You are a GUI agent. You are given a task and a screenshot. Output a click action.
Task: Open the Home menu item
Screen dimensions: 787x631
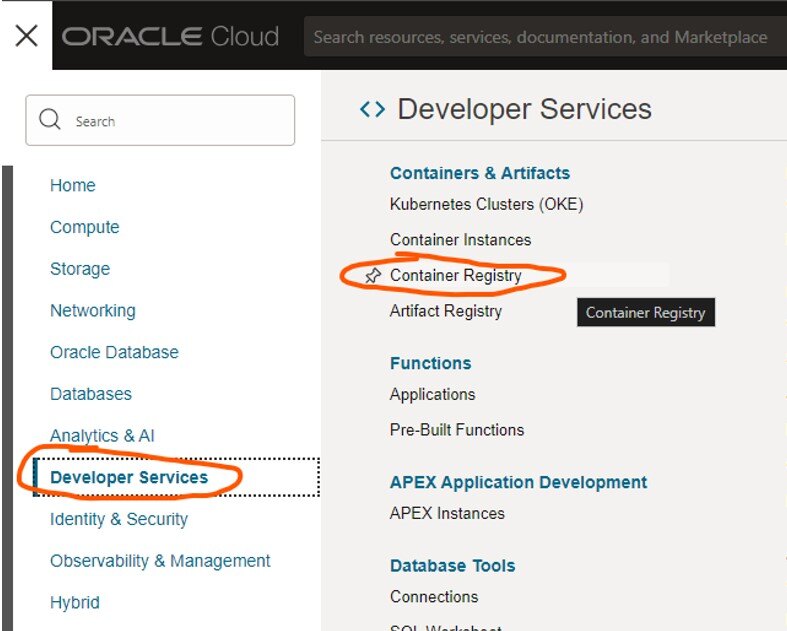(73, 185)
